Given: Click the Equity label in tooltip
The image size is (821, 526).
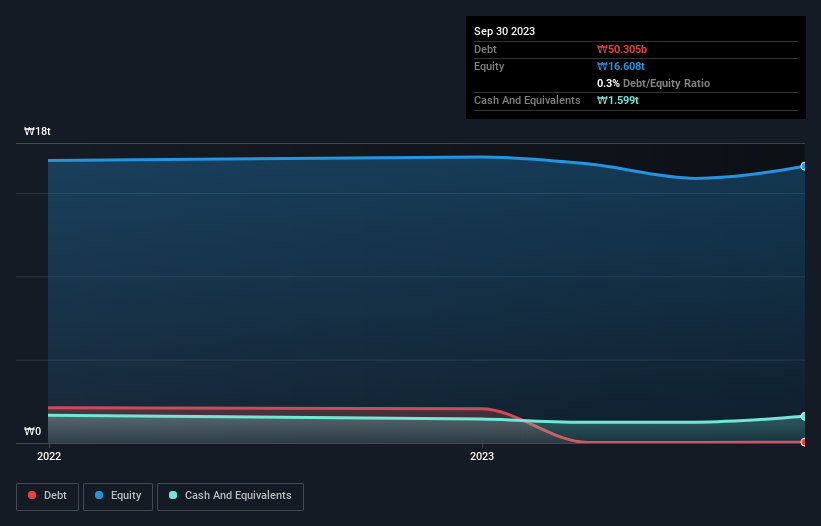Looking at the screenshot, I should [x=489, y=66].
